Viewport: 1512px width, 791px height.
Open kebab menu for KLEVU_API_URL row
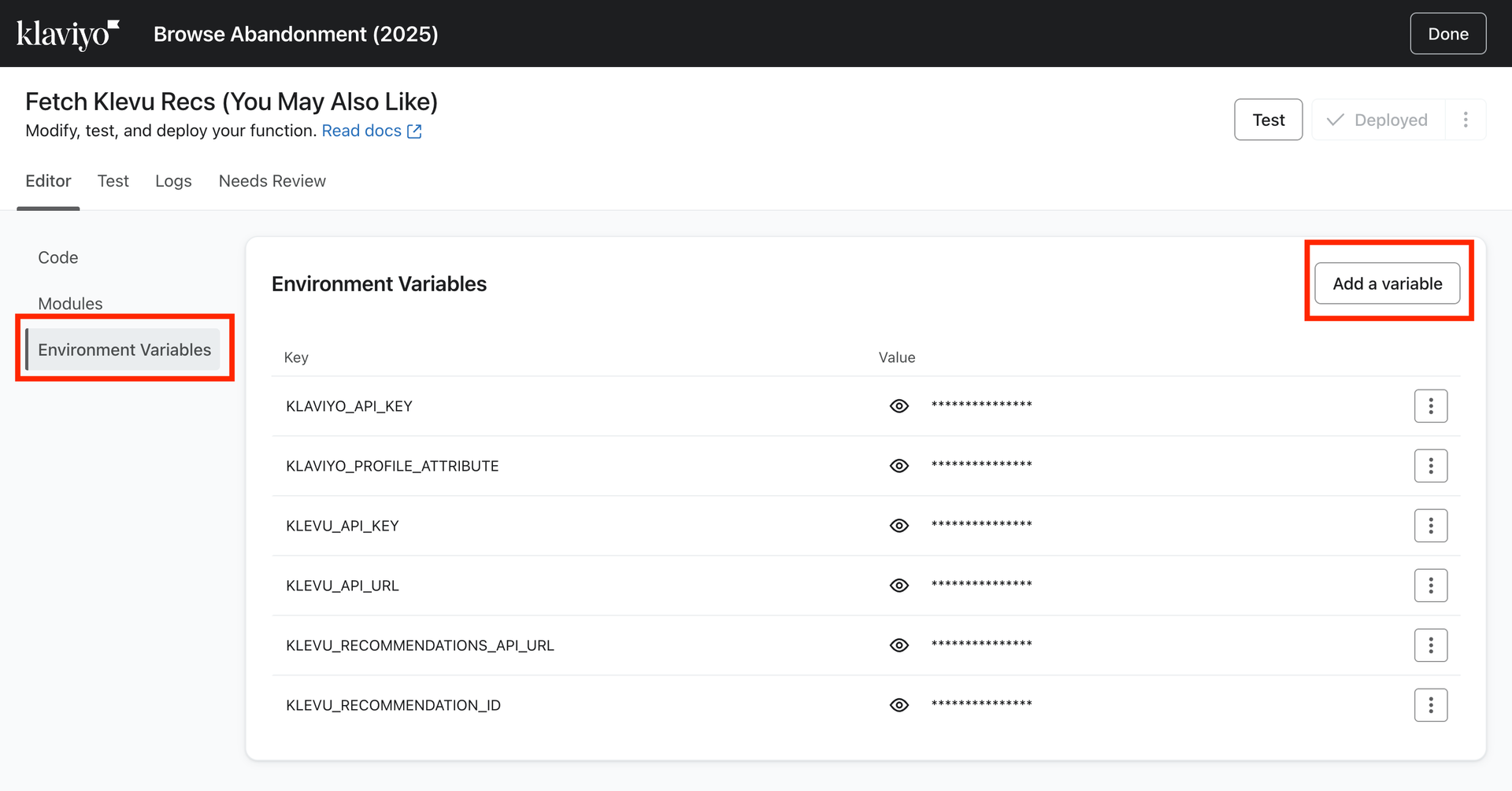1430,586
